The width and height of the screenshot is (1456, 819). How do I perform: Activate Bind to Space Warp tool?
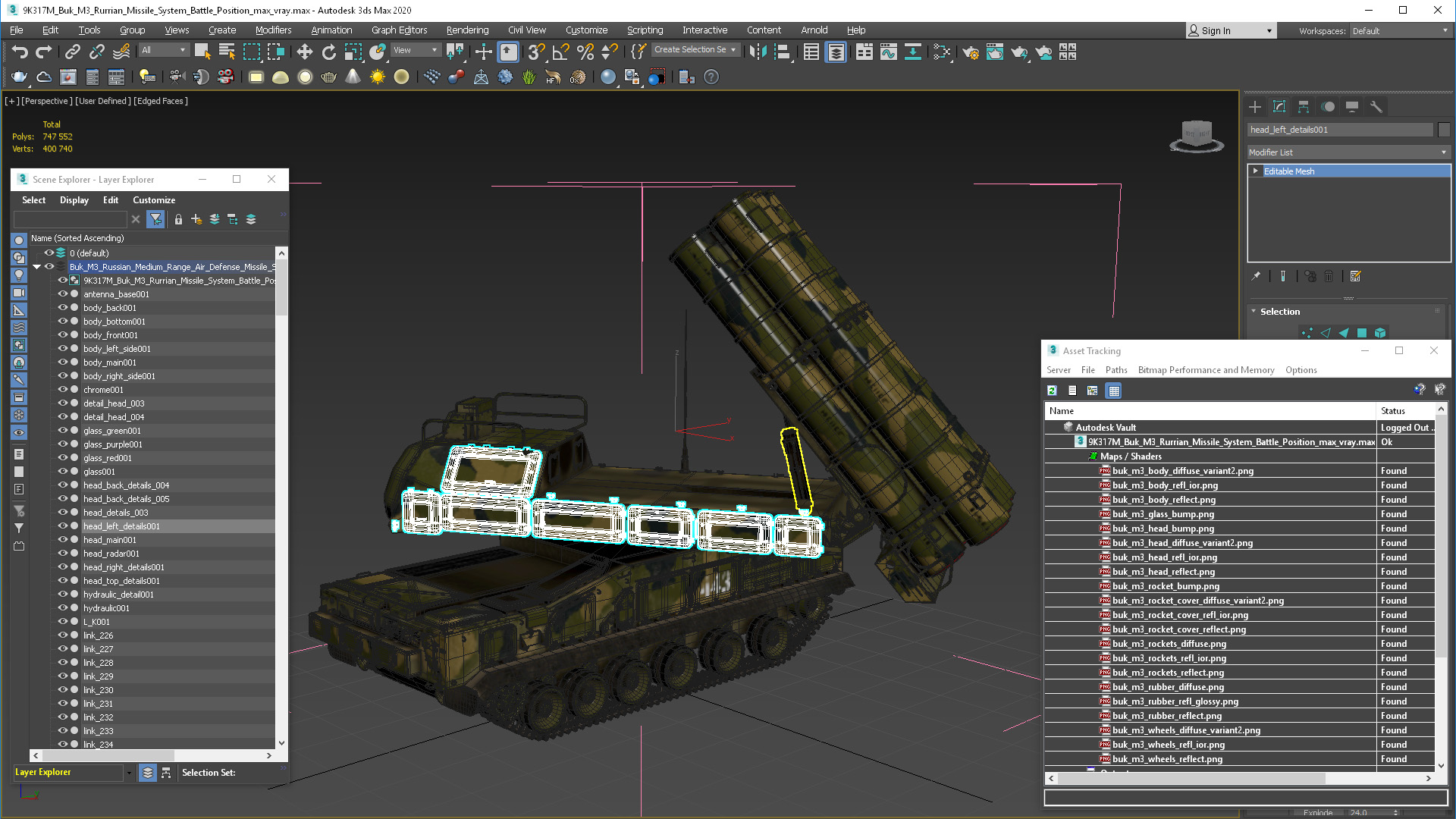pos(121,52)
